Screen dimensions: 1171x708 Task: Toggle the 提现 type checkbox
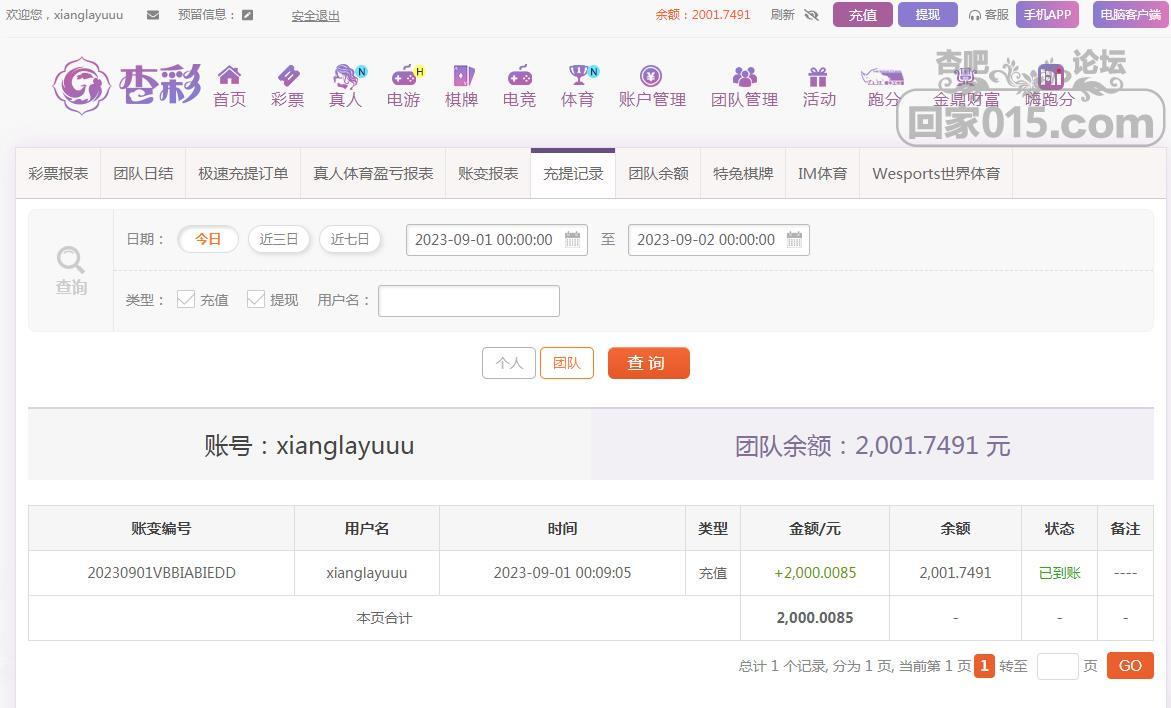click(x=256, y=299)
